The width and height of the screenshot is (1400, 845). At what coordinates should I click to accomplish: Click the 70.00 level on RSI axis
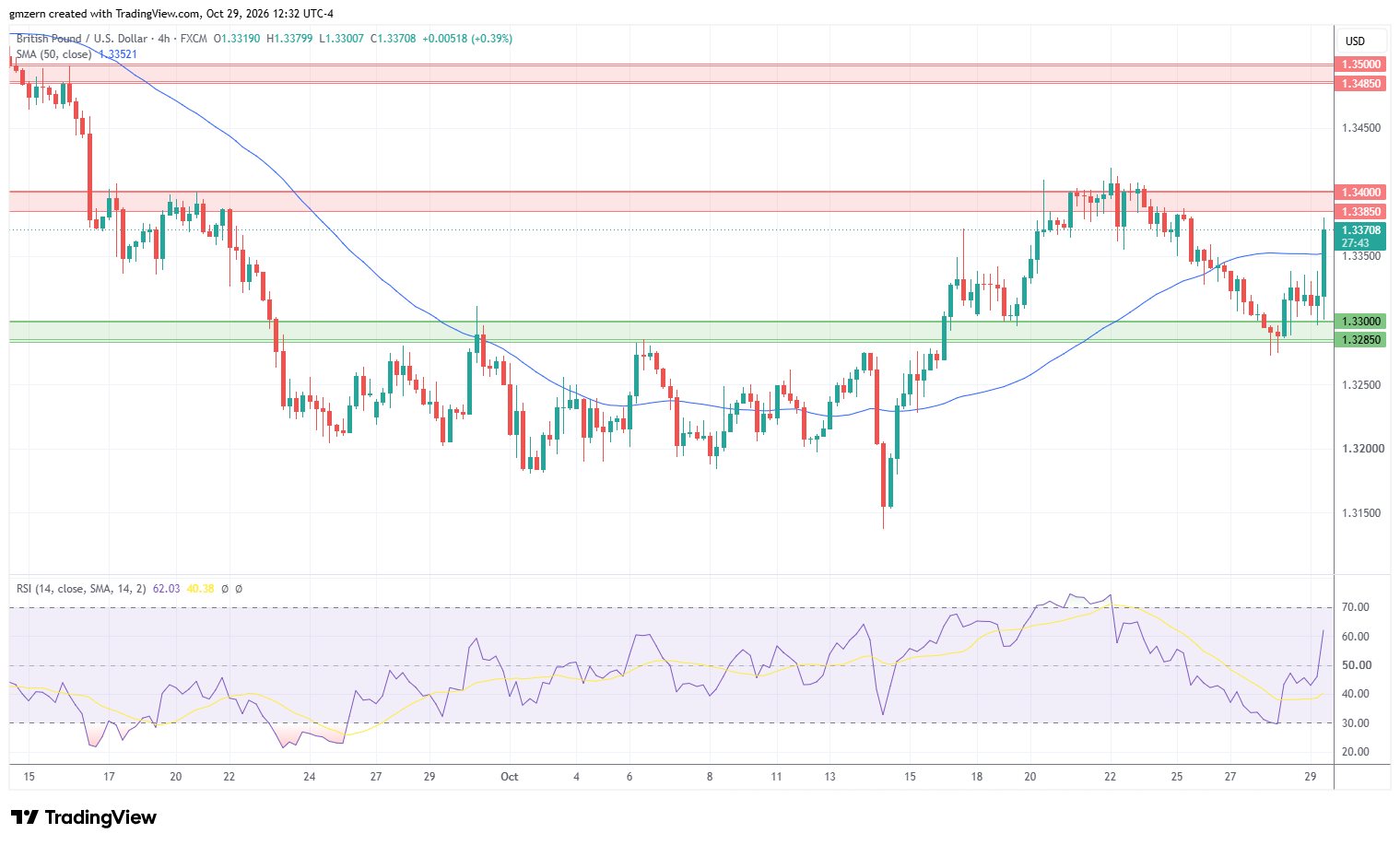pos(1356,607)
